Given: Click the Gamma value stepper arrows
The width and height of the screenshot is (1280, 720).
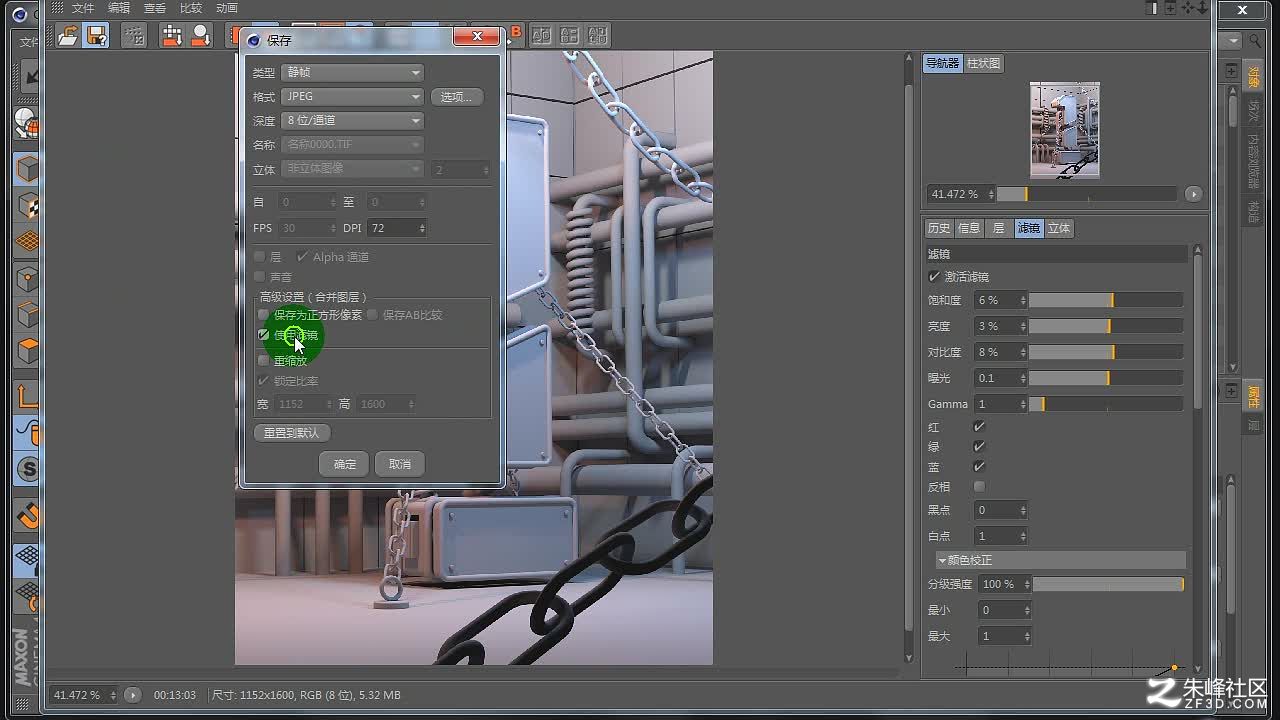Looking at the screenshot, I should click(x=1023, y=404).
